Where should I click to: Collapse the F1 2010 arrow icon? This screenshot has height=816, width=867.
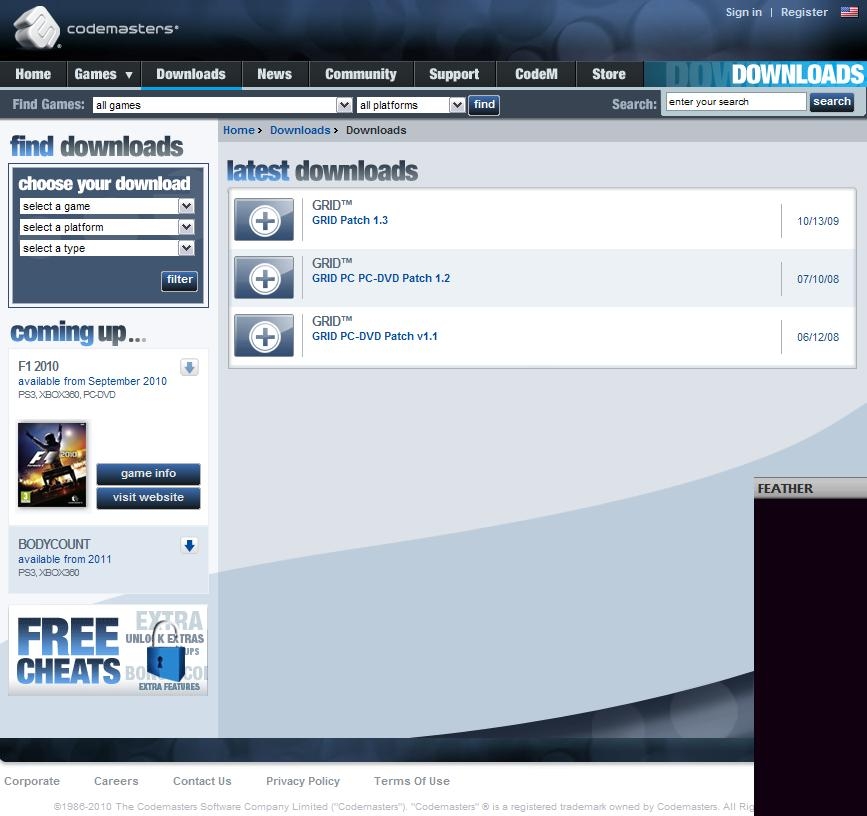coord(189,367)
